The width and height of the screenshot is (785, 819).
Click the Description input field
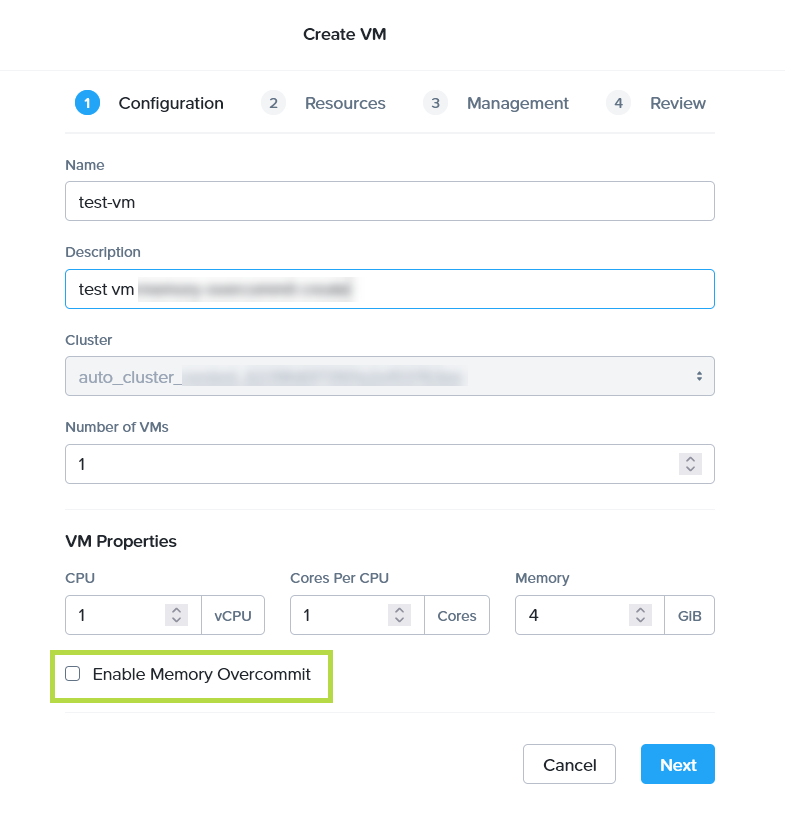pyautogui.click(x=390, y=289)
